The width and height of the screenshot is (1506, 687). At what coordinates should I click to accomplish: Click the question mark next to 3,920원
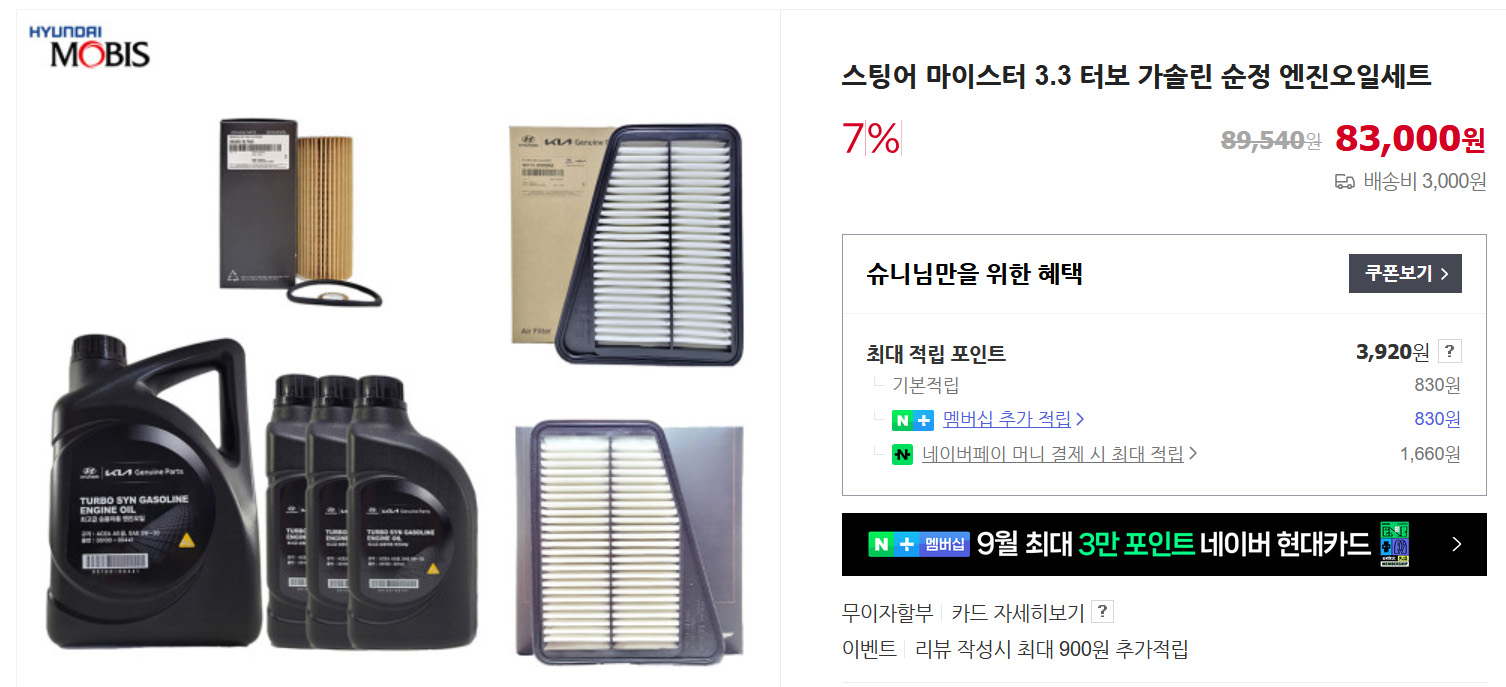[1450, 351]
